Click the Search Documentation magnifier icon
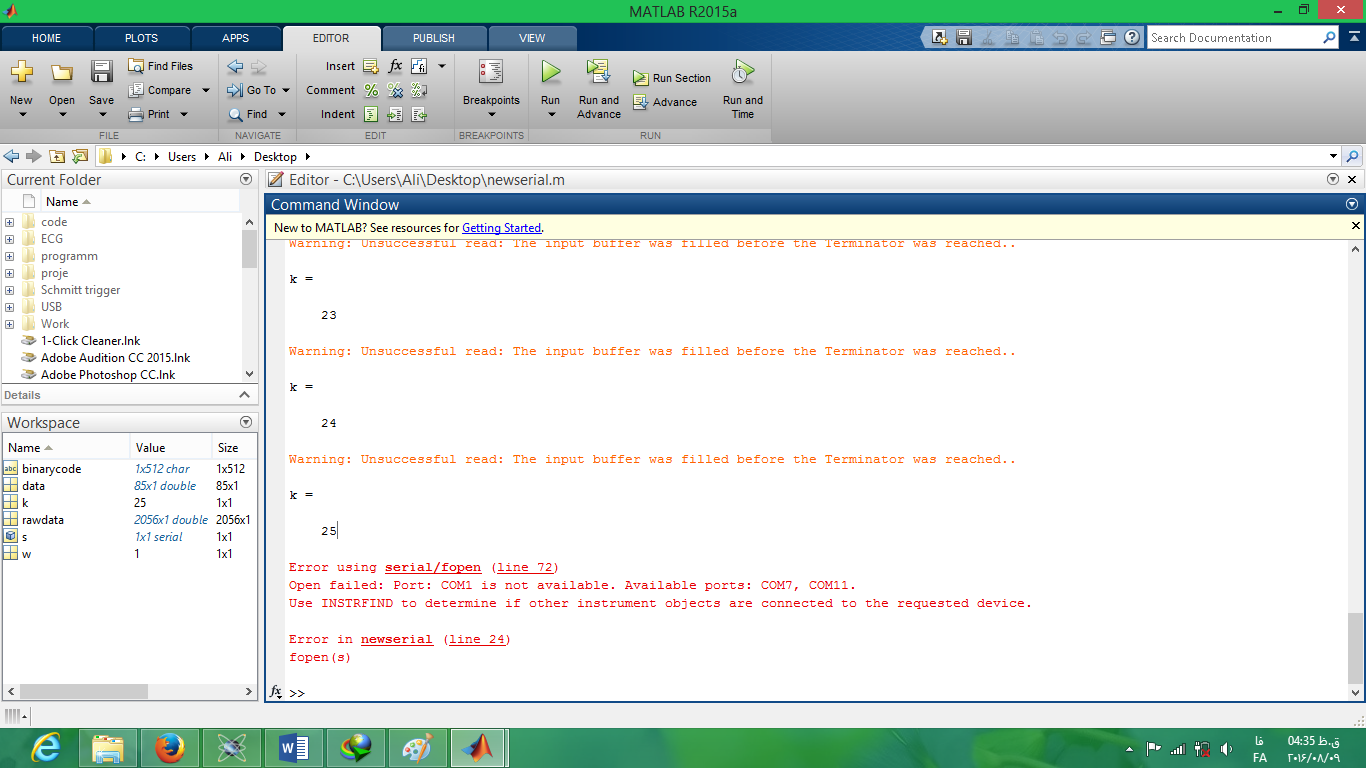This screenshot has height=768, width=1366. click(x=1329, y=38)
